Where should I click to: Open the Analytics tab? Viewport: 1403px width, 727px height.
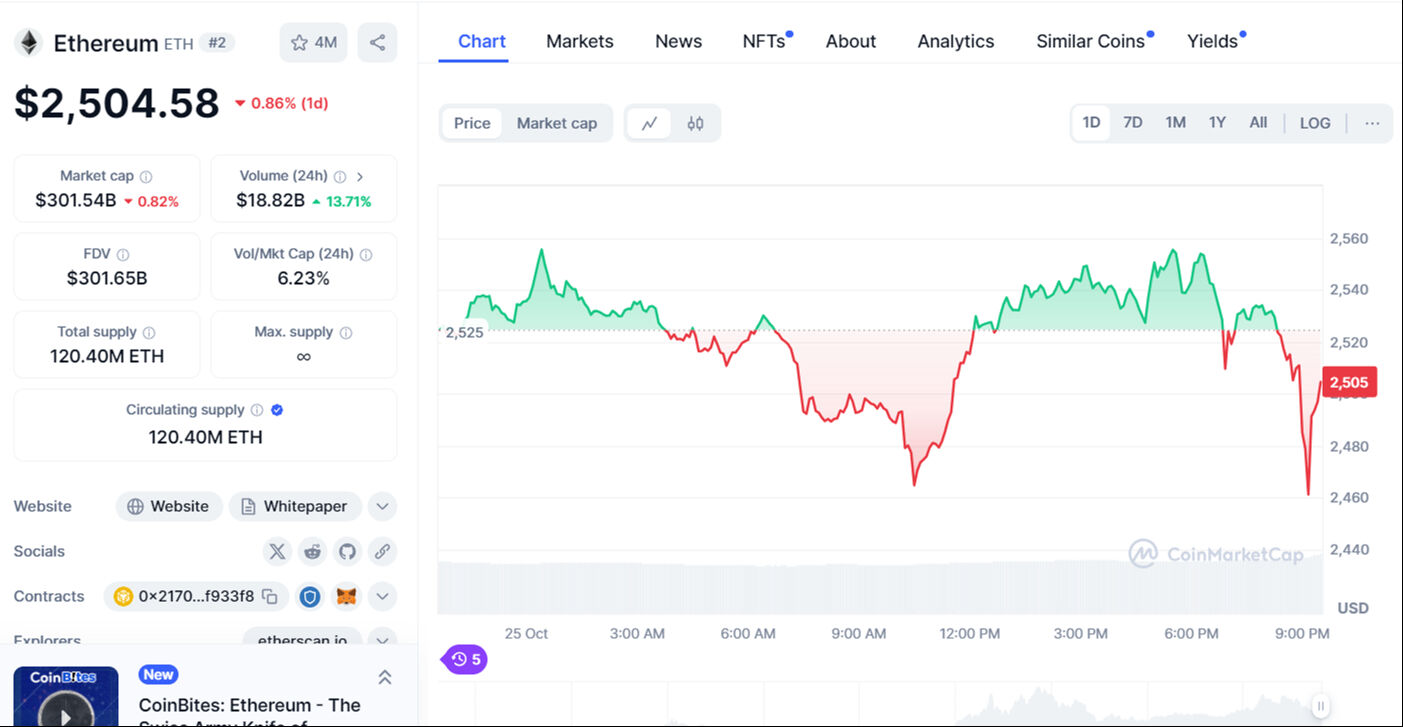955,41
